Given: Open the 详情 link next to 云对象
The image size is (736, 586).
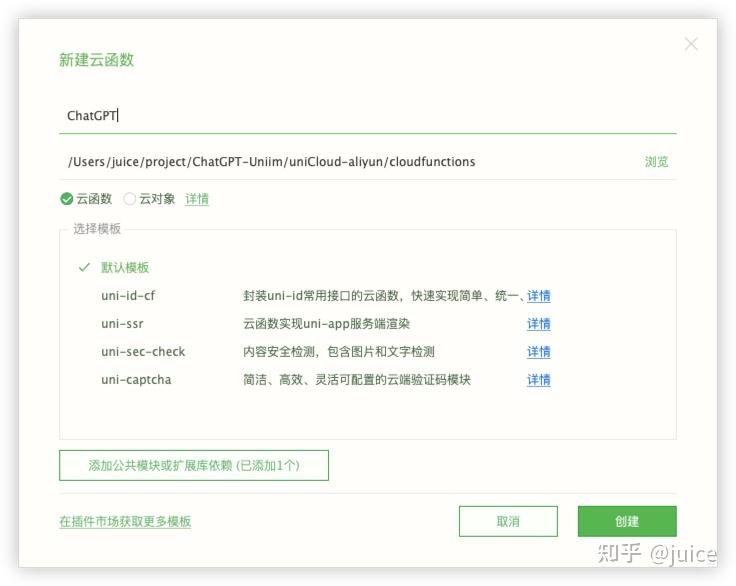Looking at the screenshot, I should 197,199.
